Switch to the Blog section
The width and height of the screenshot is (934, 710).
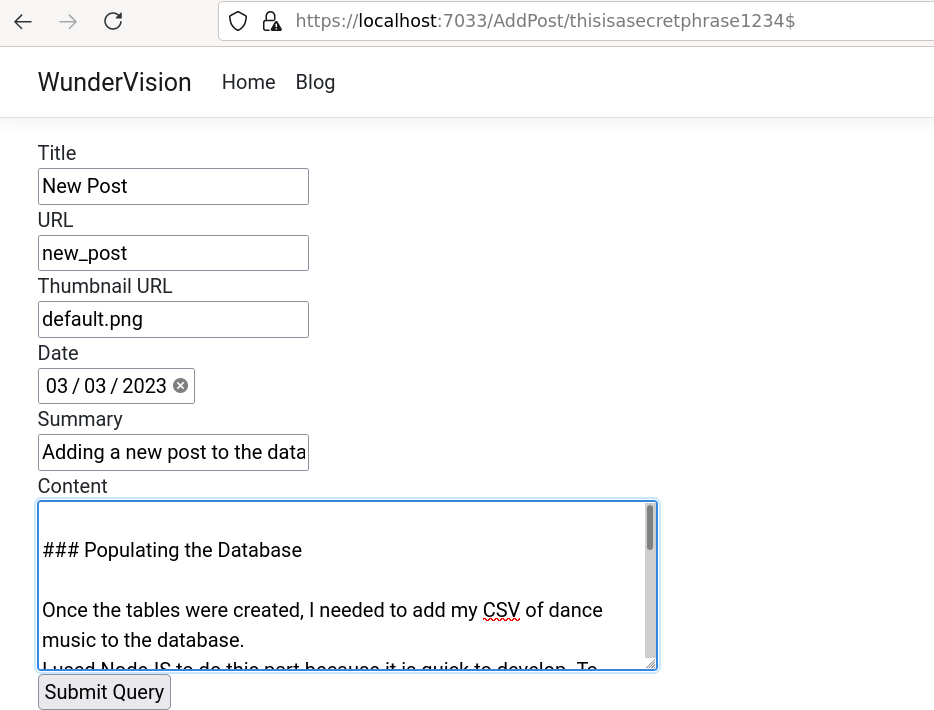pyautogui.click(x=315, y=82)
